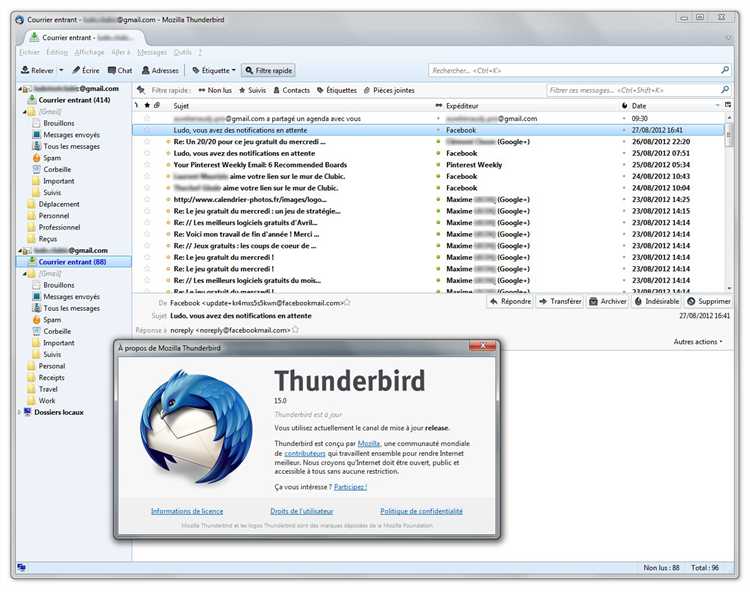Open the Affichage menu
The image size is (750, 592).
[89, 52]
